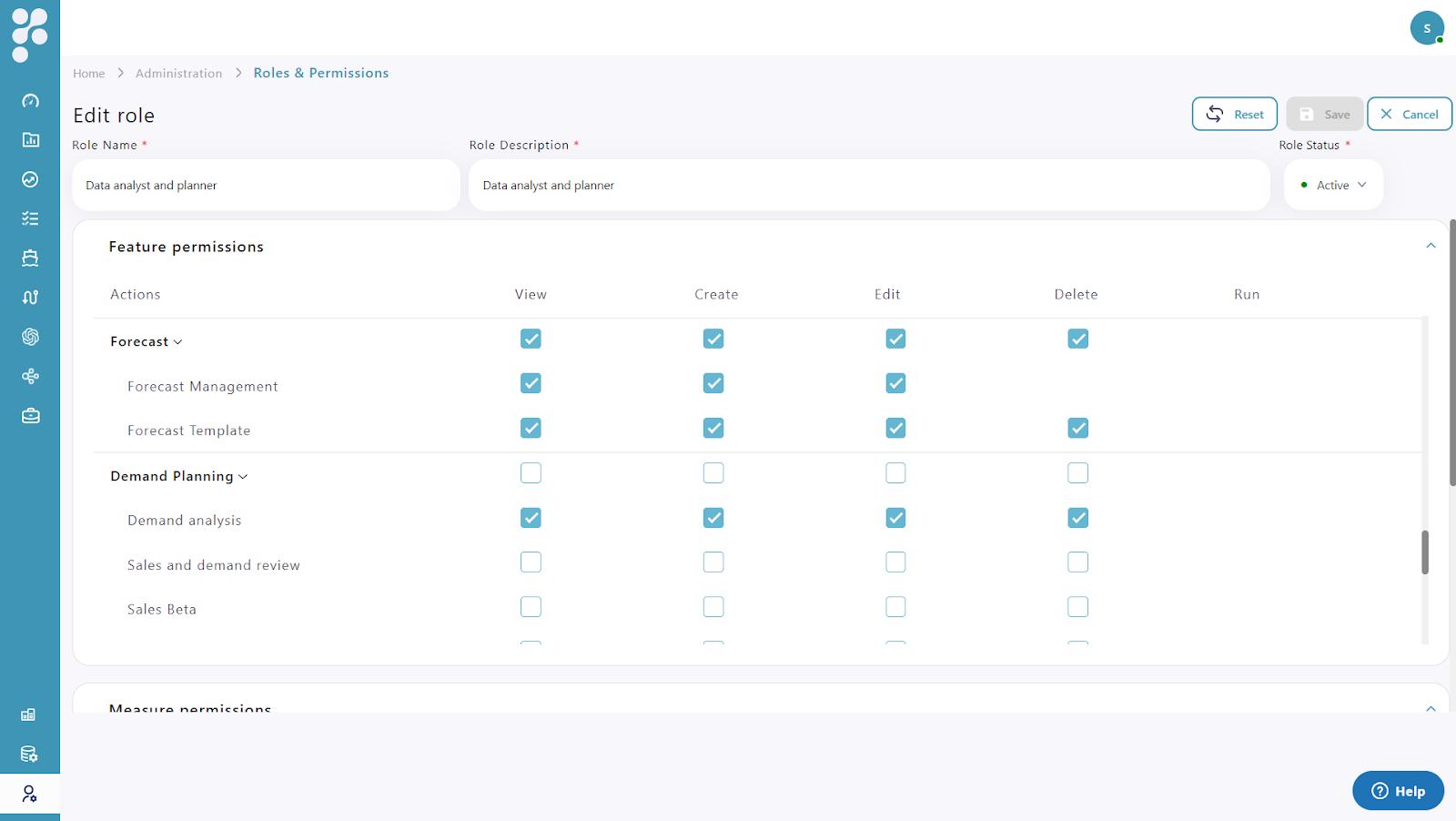Check Demand Planning Create checkbox
Screen dimensions: 1456x821
pyautogui.click(x=713, y=473)
